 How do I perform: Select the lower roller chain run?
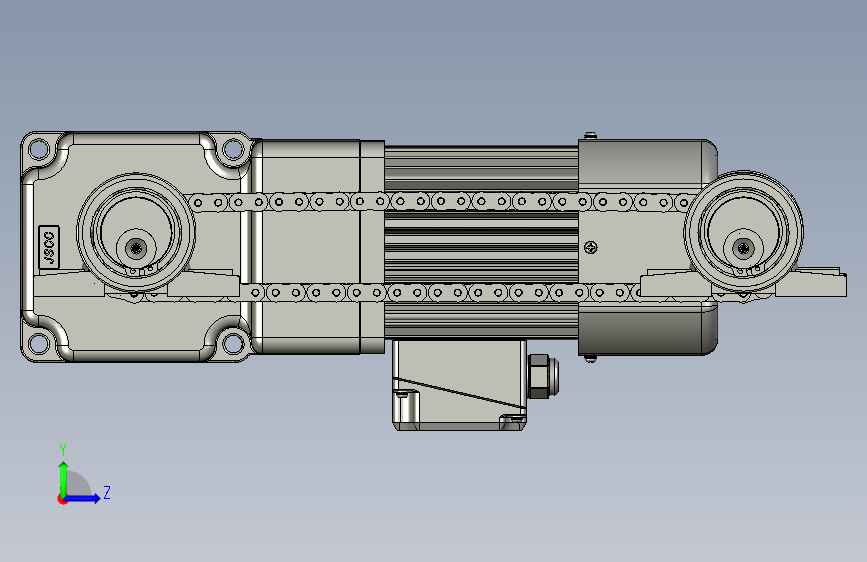(x=442, y=292)
